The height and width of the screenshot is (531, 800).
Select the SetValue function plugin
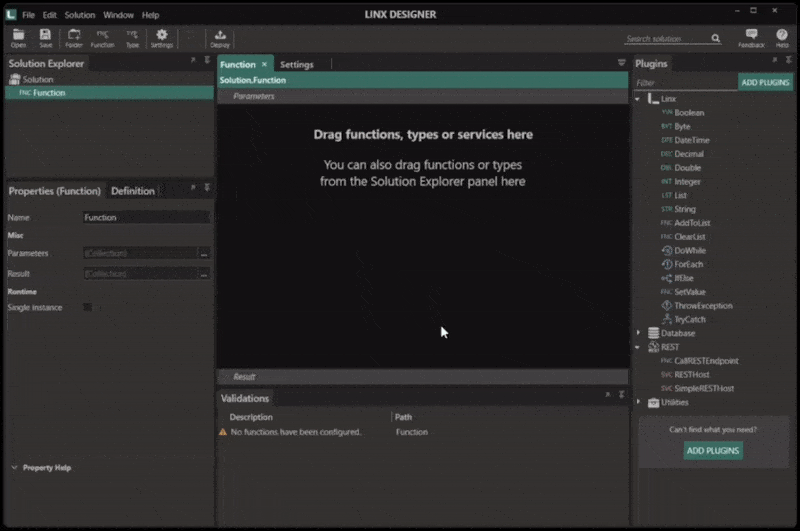[683, 292]
